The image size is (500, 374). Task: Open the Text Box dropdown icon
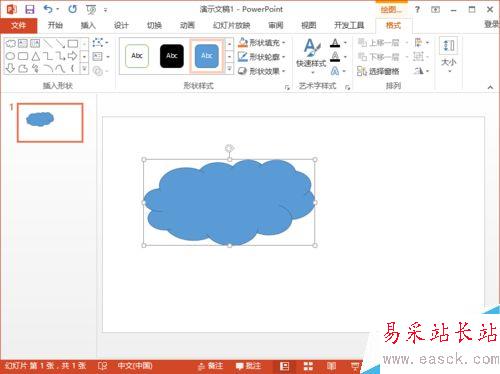tap(100, 56)
